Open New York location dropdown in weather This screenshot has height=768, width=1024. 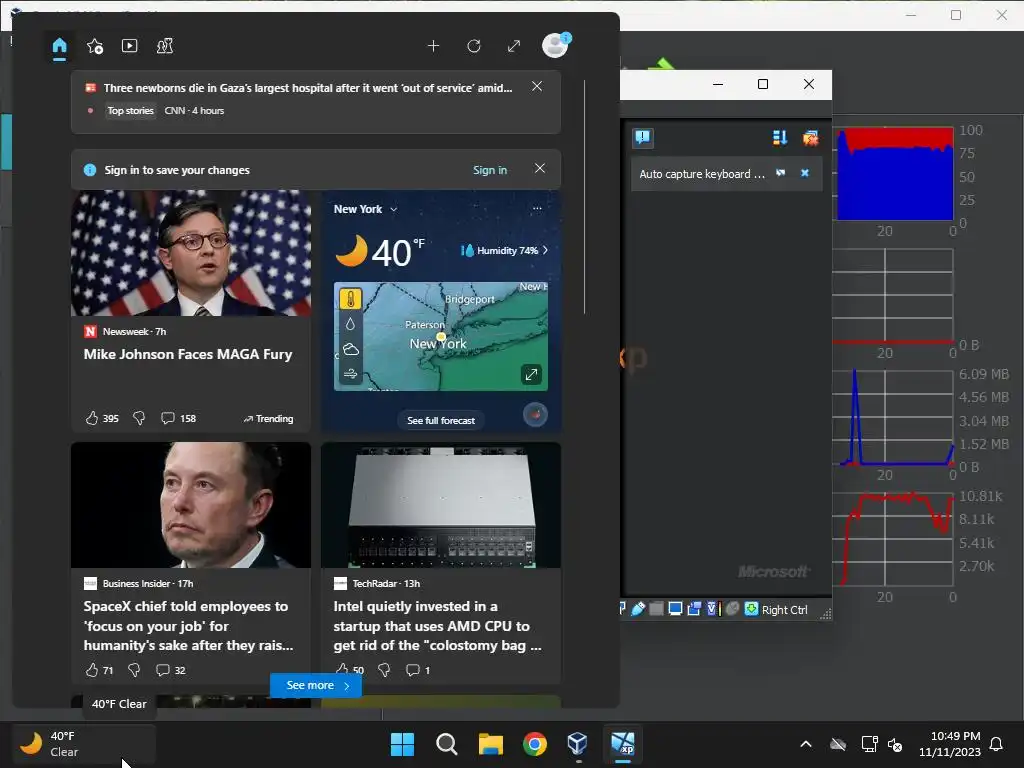[x=366, y=209]
